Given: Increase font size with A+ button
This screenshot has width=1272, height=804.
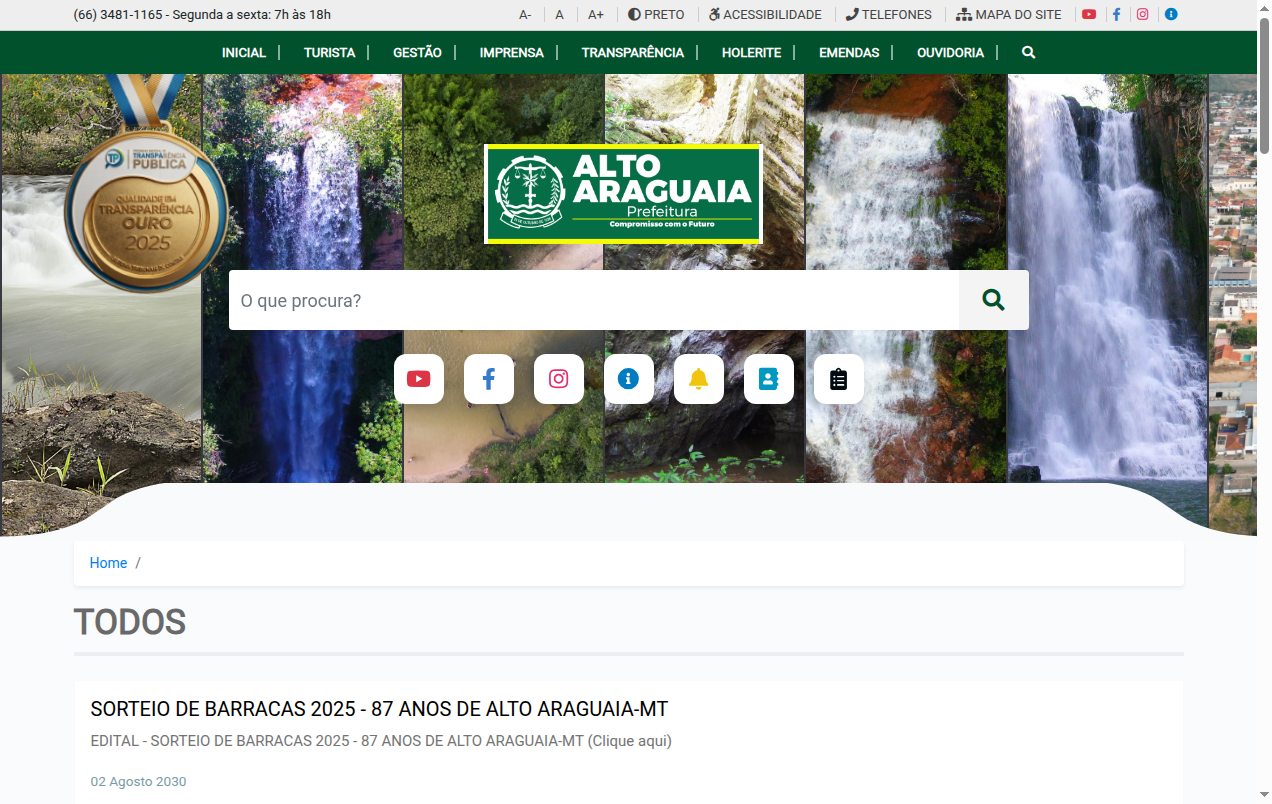Looking at the screenshot, I should 596,15.
